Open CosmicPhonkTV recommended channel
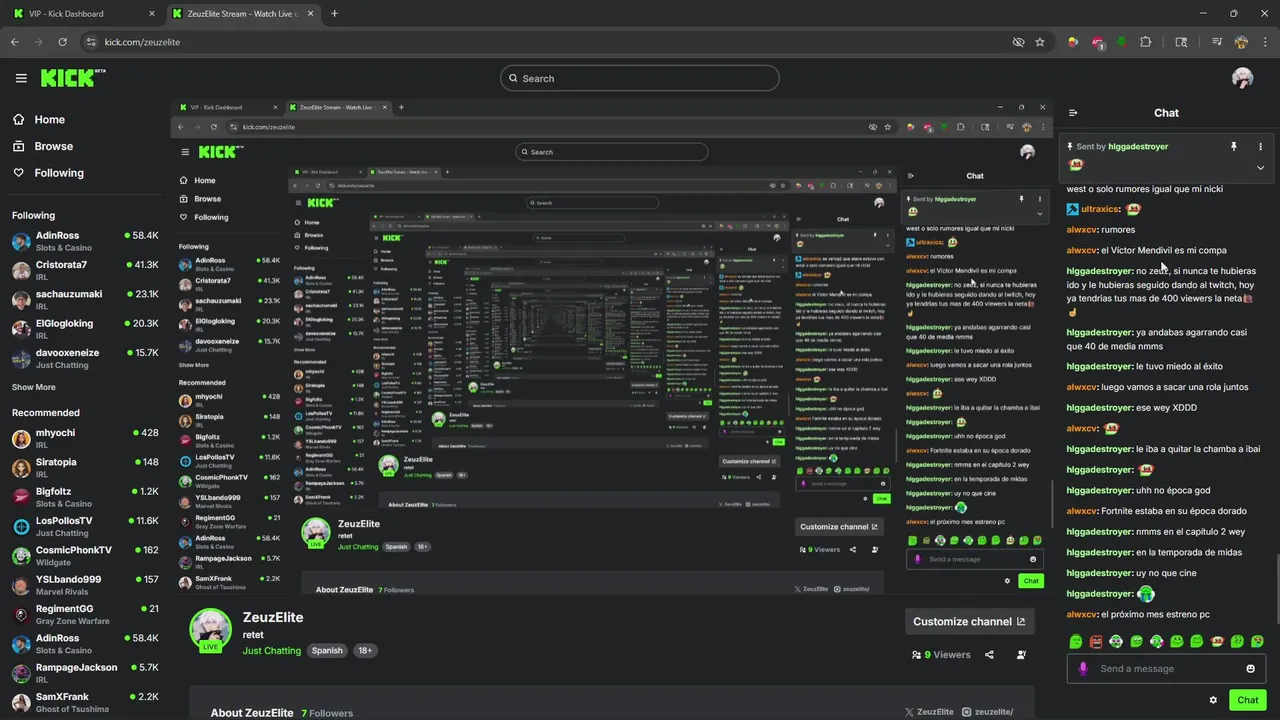This screenshot has width=1280, height=720. pyautogui.click(x=85, y=555)
